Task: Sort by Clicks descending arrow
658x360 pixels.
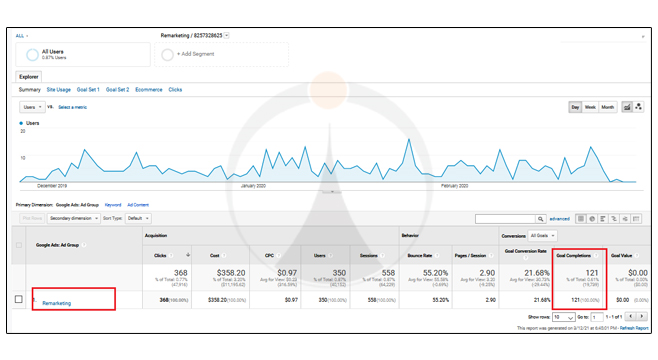Action: point(188,255)
